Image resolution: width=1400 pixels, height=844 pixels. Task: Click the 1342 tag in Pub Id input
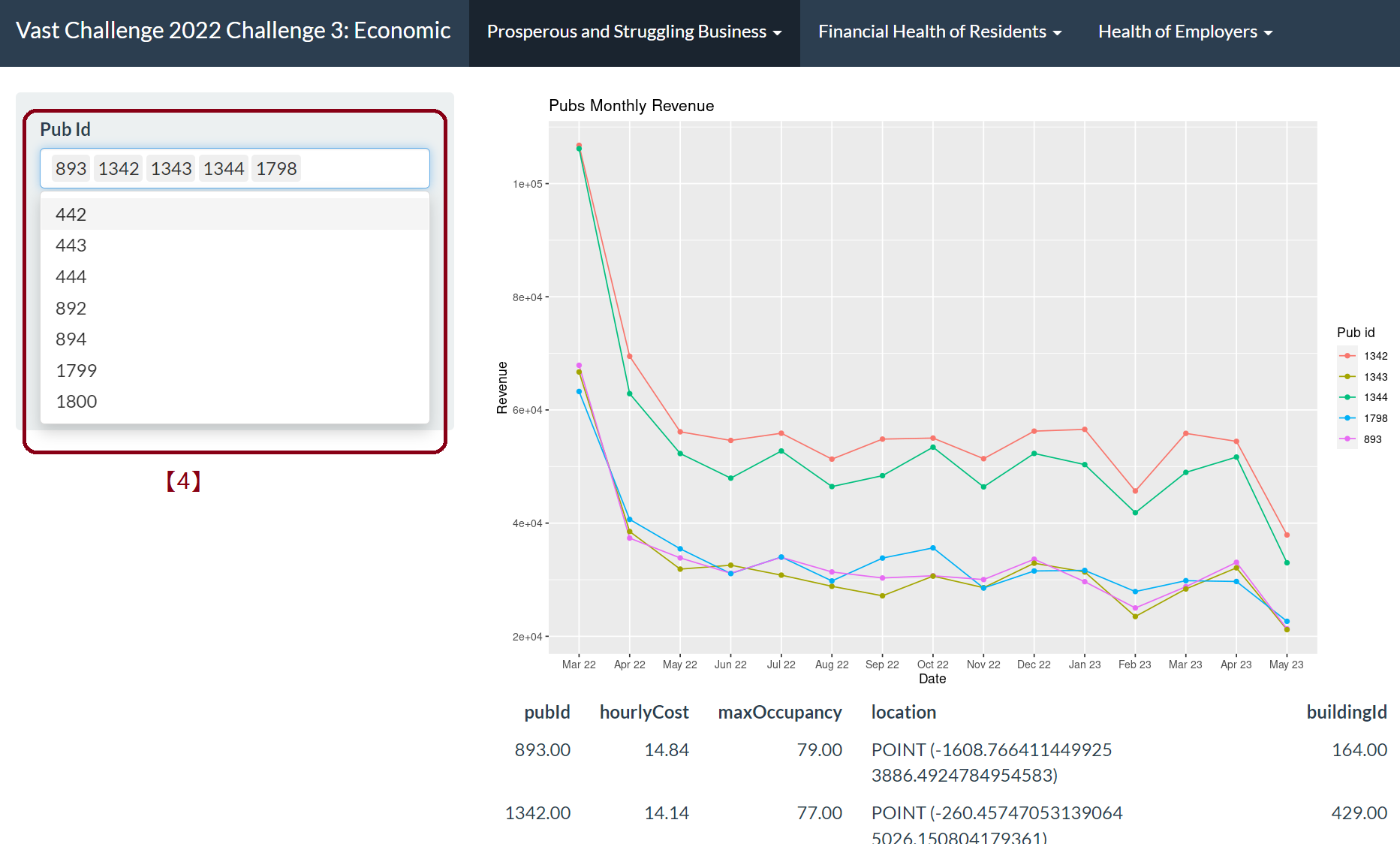(119, 169)
